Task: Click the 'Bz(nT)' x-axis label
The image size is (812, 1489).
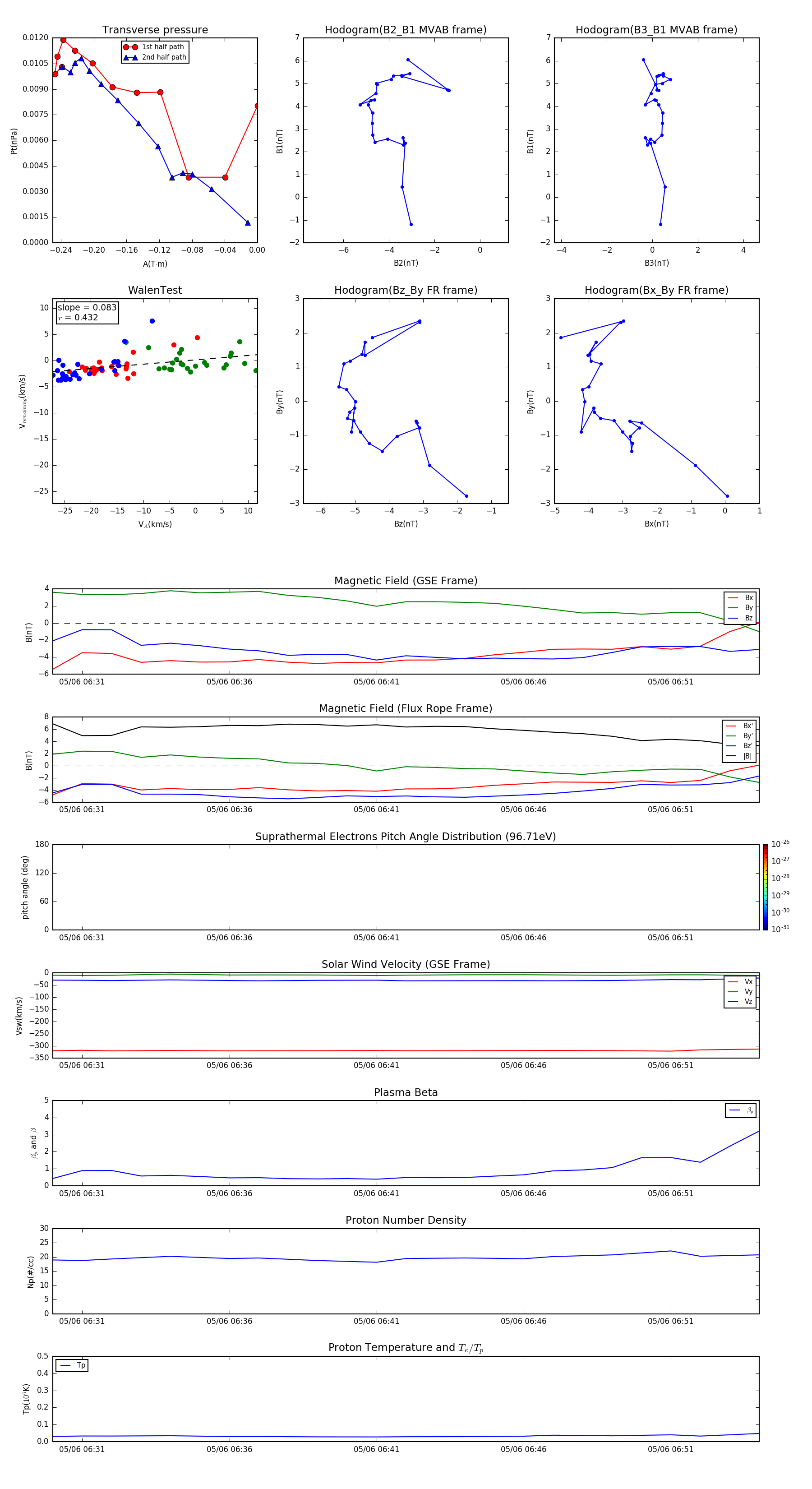Action: pyautogui.click(x=406, y=524)
